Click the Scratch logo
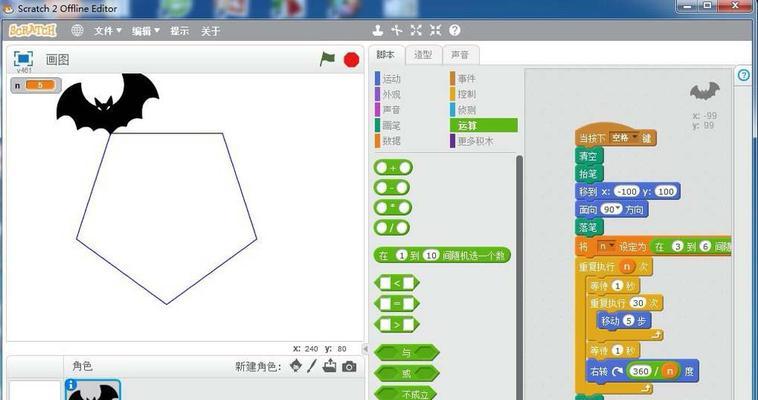The height and width of the screenshot is (400, 758). coord(33,31)
